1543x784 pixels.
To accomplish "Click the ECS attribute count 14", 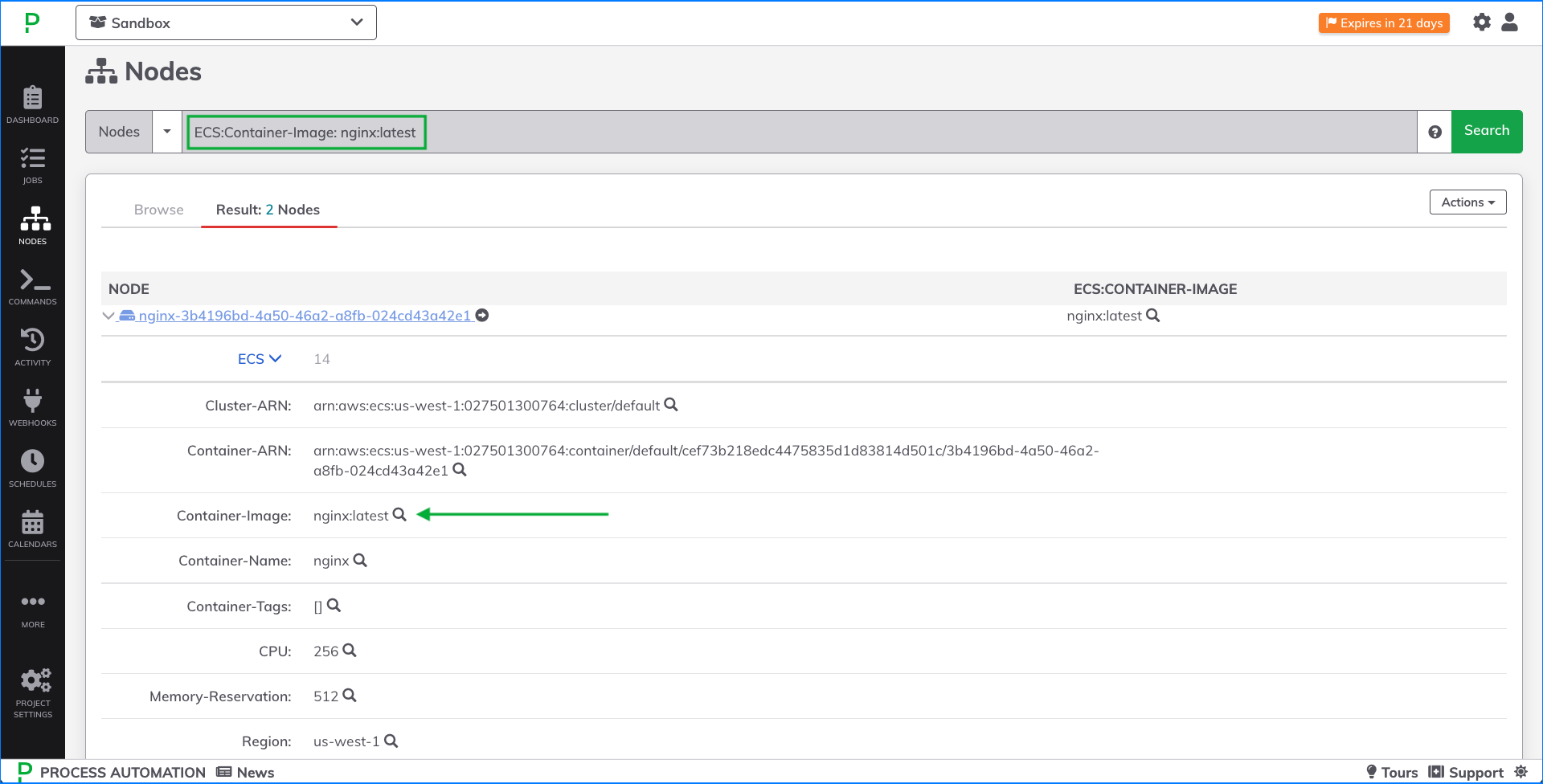I will [321, 359].
